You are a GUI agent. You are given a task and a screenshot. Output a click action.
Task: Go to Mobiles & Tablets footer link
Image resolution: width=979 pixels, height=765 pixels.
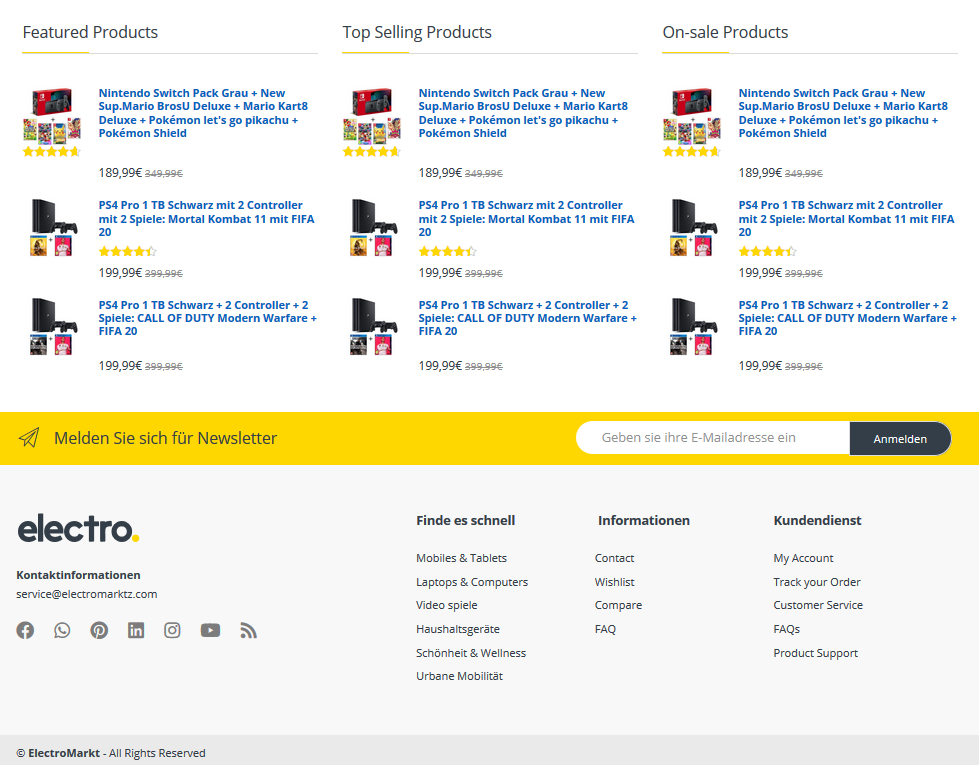461,558
